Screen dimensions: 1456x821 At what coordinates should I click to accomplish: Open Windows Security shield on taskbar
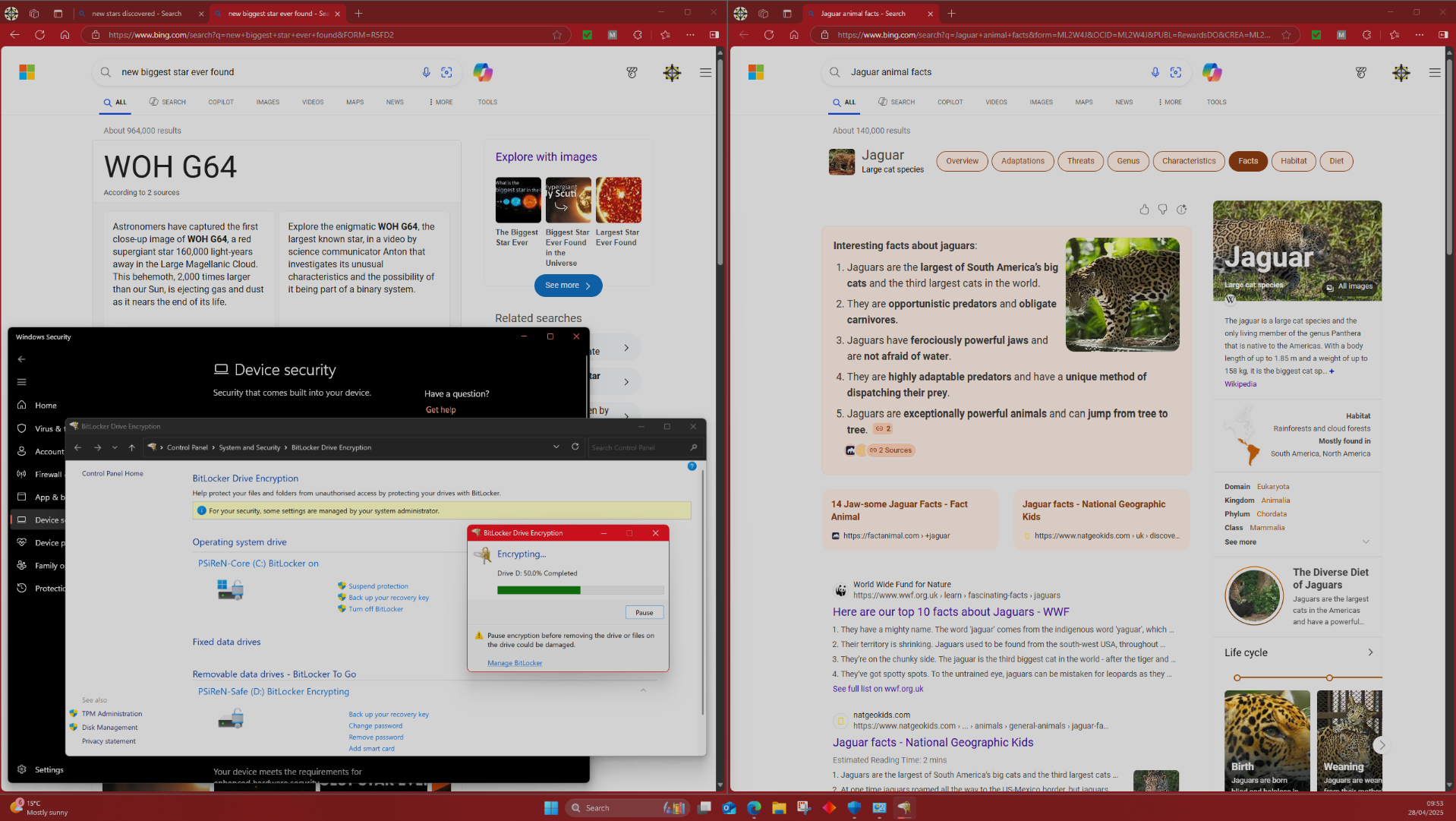point(854,807)
